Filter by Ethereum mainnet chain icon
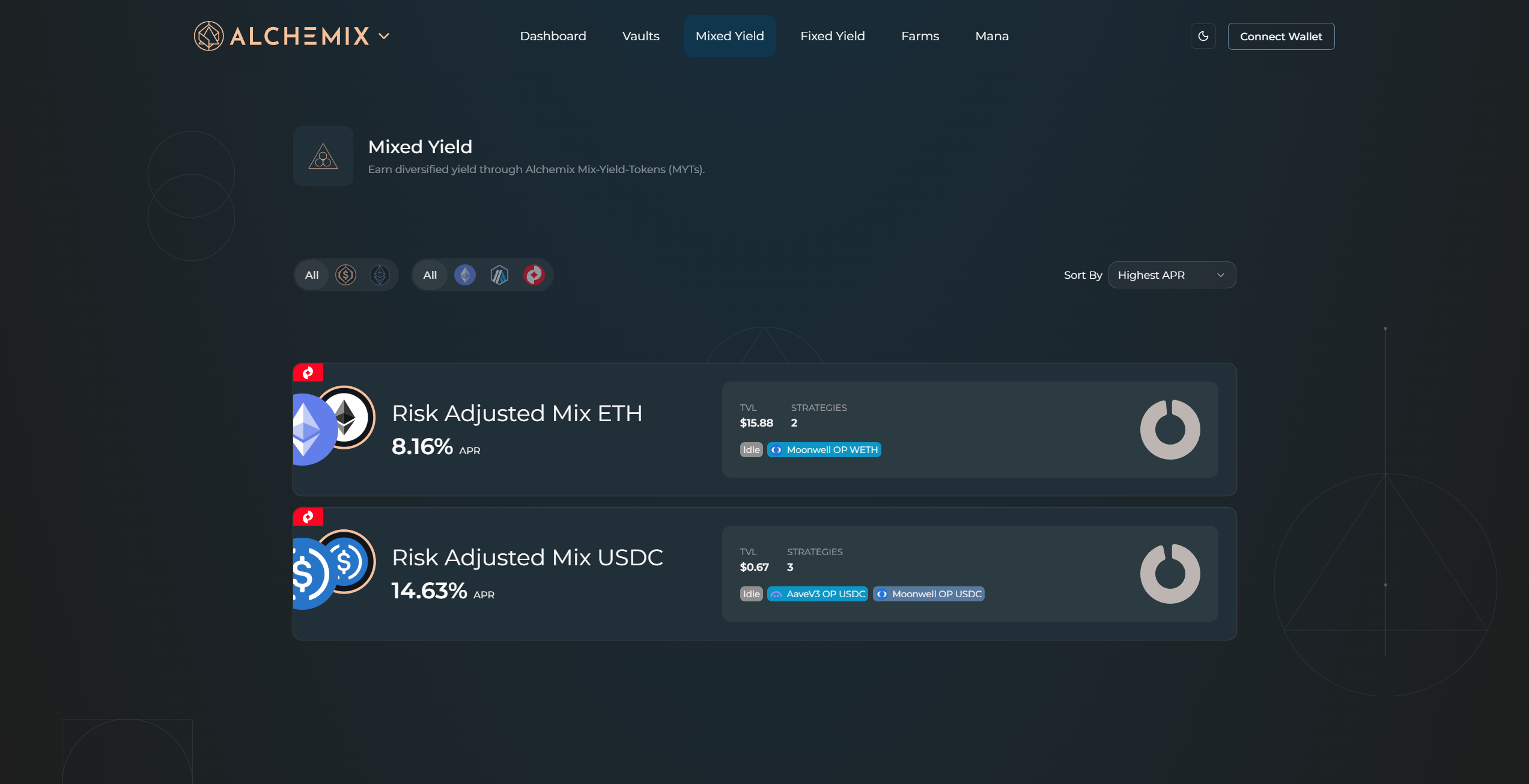Viewport: 1529px width, 784px height. [464, 275]
